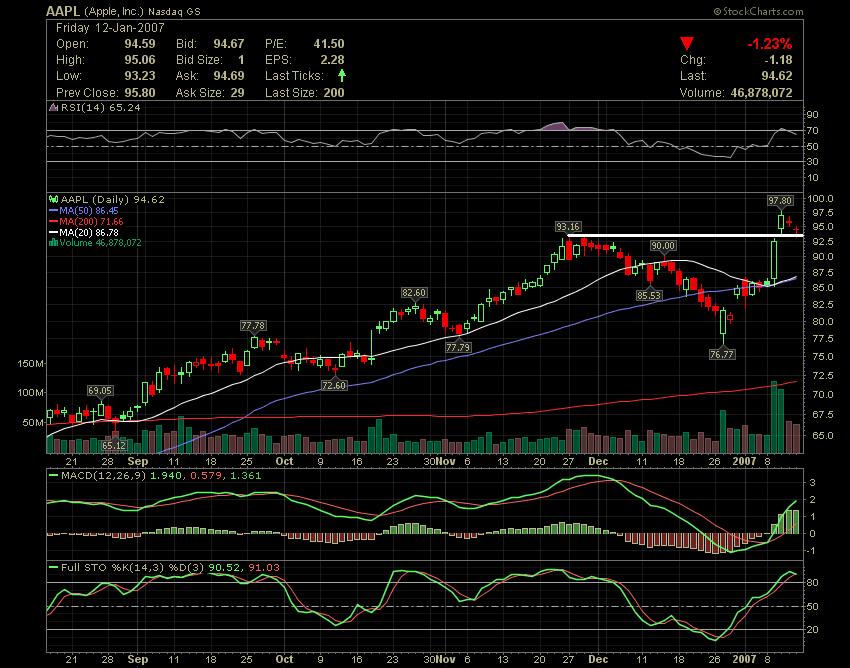
Task: Click the 77.79 low price label
Action: point(458,348)
